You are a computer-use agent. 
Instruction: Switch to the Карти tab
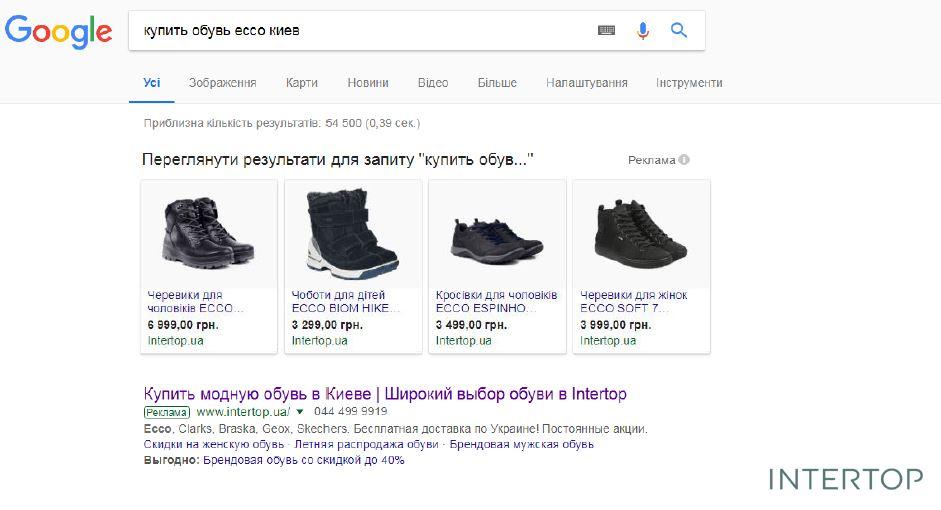click(x=301, y=83)
